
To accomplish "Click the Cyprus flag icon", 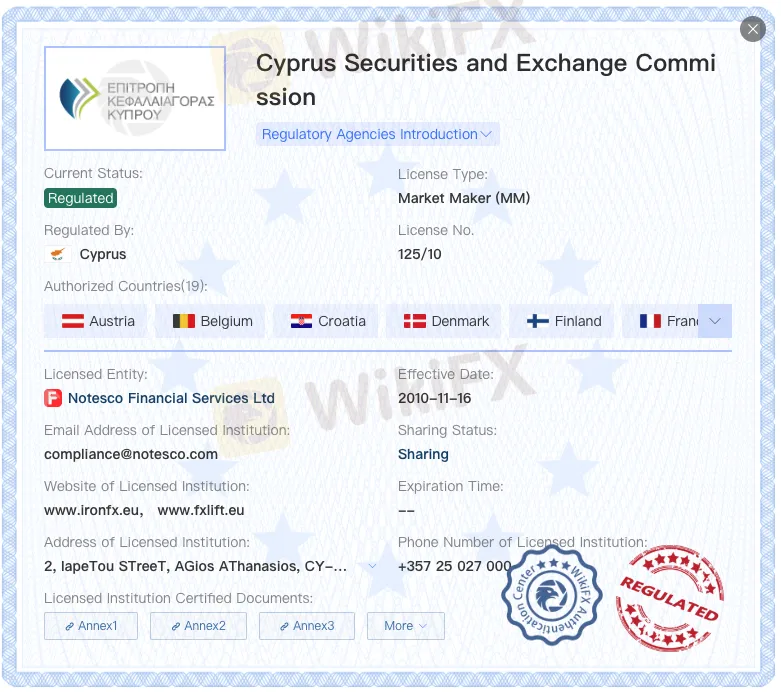I will [58, 254].
